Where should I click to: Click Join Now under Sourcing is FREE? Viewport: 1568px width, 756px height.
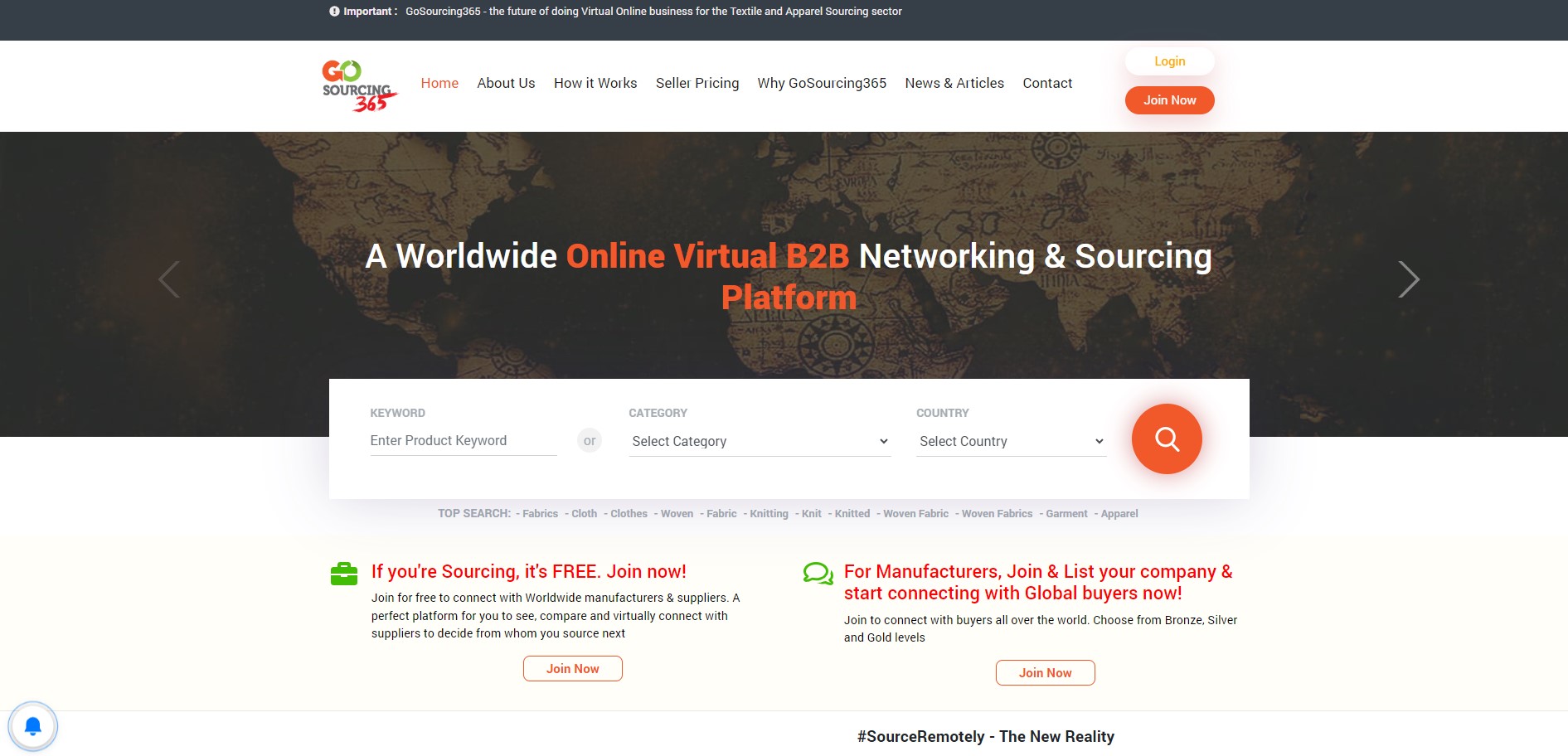tap(573, 669)
